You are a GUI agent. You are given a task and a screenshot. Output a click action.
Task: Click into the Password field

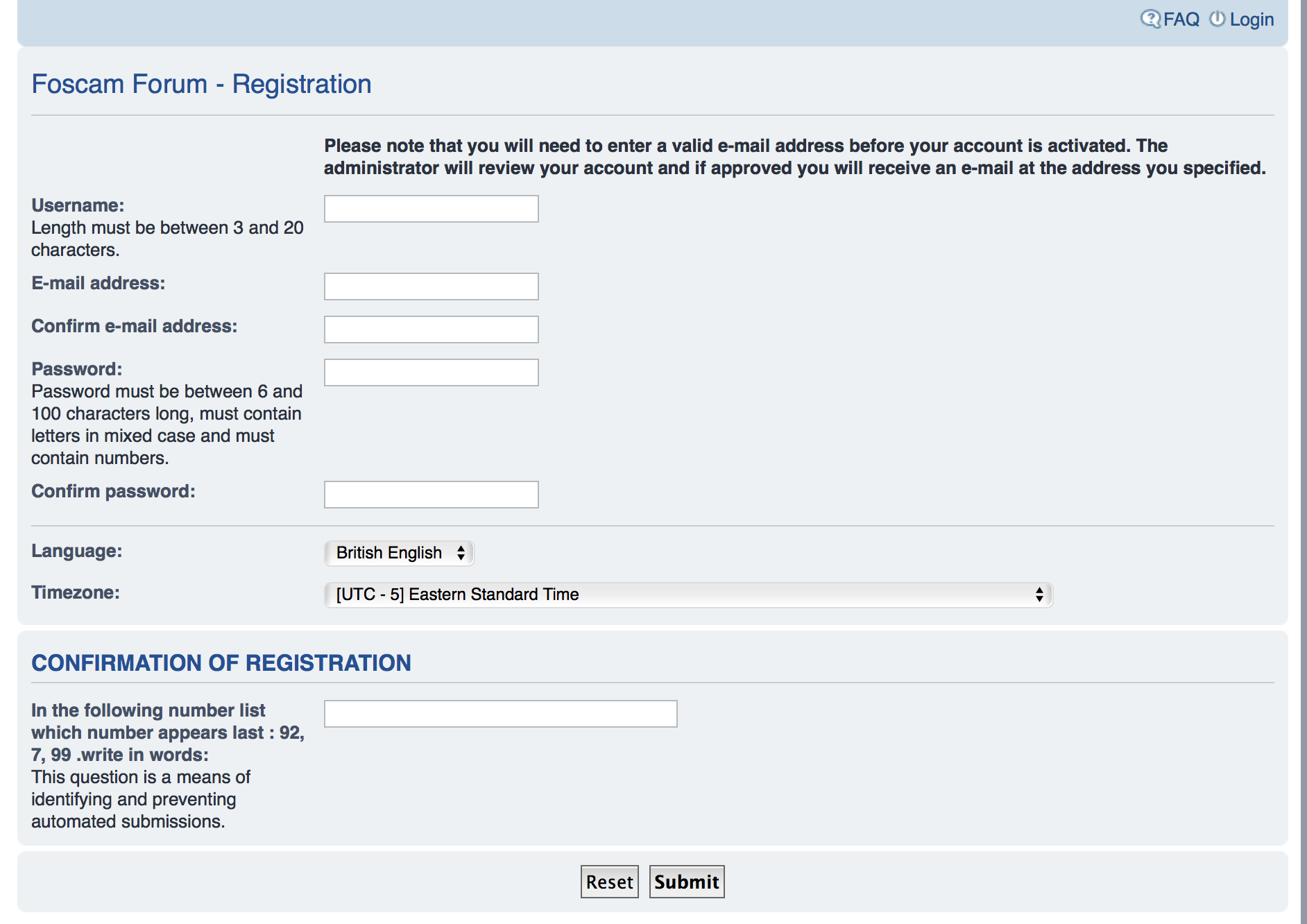click(432, 373)
